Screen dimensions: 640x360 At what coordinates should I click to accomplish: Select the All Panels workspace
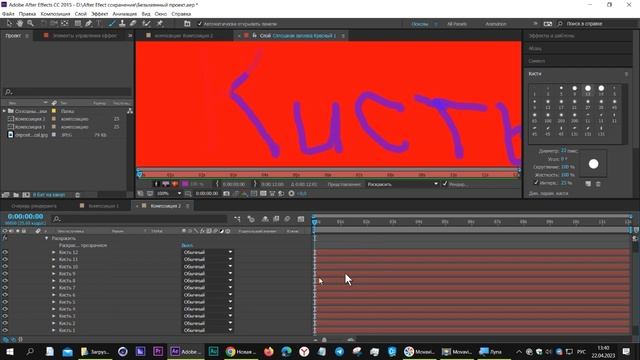pos(457,24)
